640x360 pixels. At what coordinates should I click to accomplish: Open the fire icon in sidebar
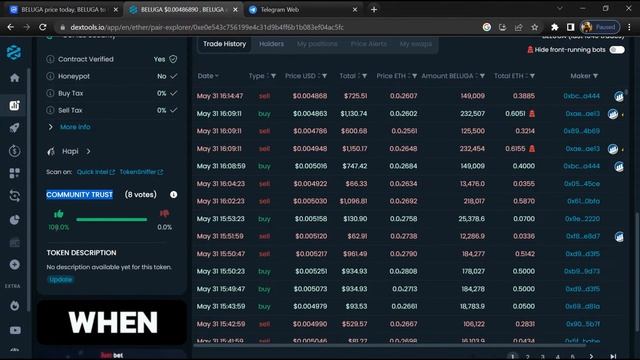15,305
